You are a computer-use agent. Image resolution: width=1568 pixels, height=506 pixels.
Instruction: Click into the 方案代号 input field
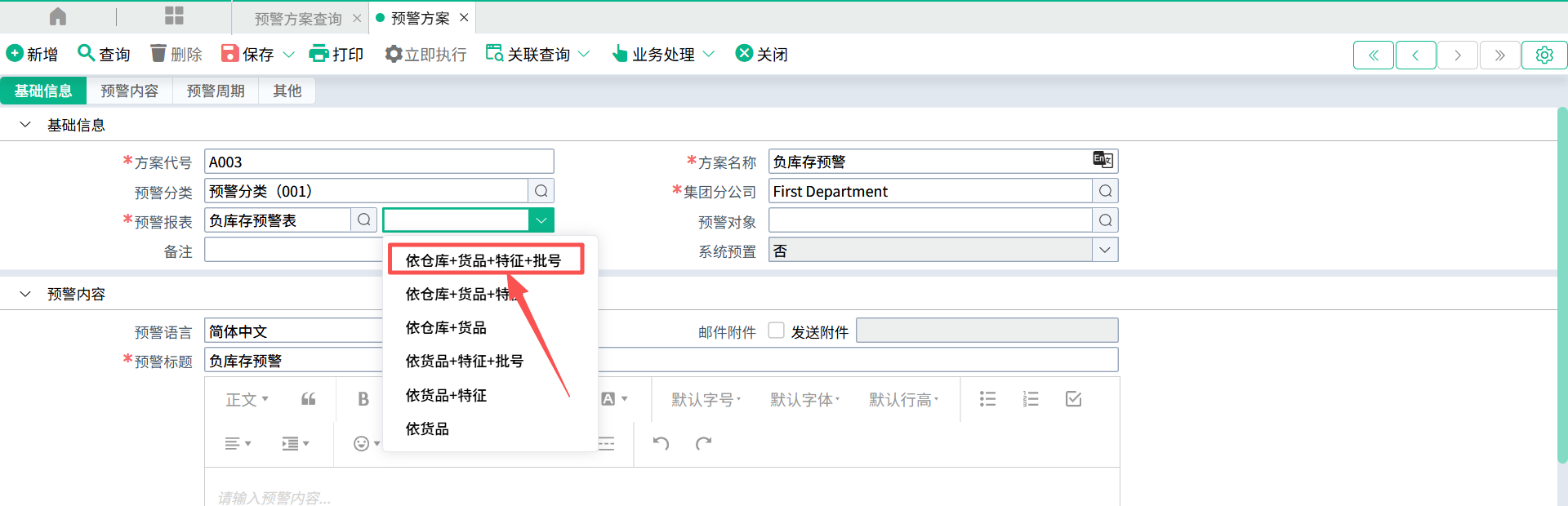379,162
